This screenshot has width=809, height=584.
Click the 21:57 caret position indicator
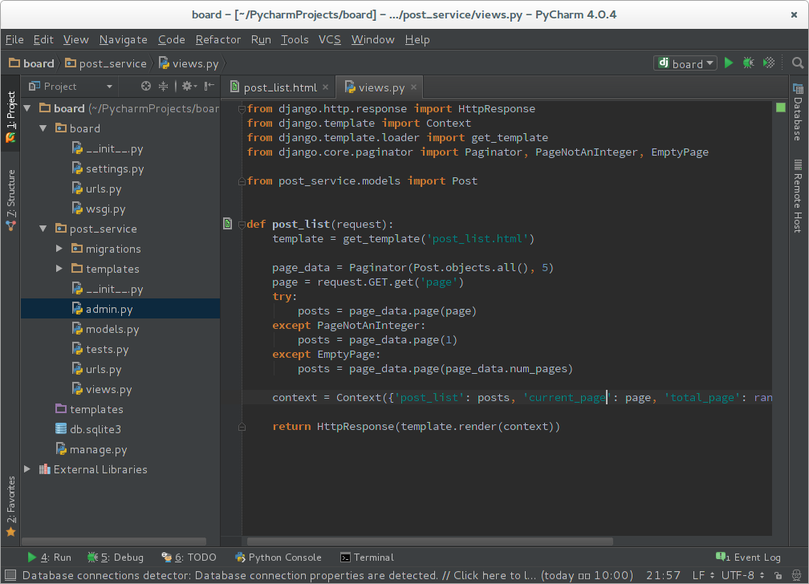tap(663, 575)
